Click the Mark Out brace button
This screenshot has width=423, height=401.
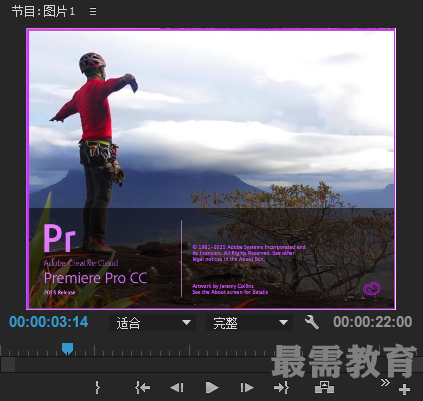coord(97,388)
